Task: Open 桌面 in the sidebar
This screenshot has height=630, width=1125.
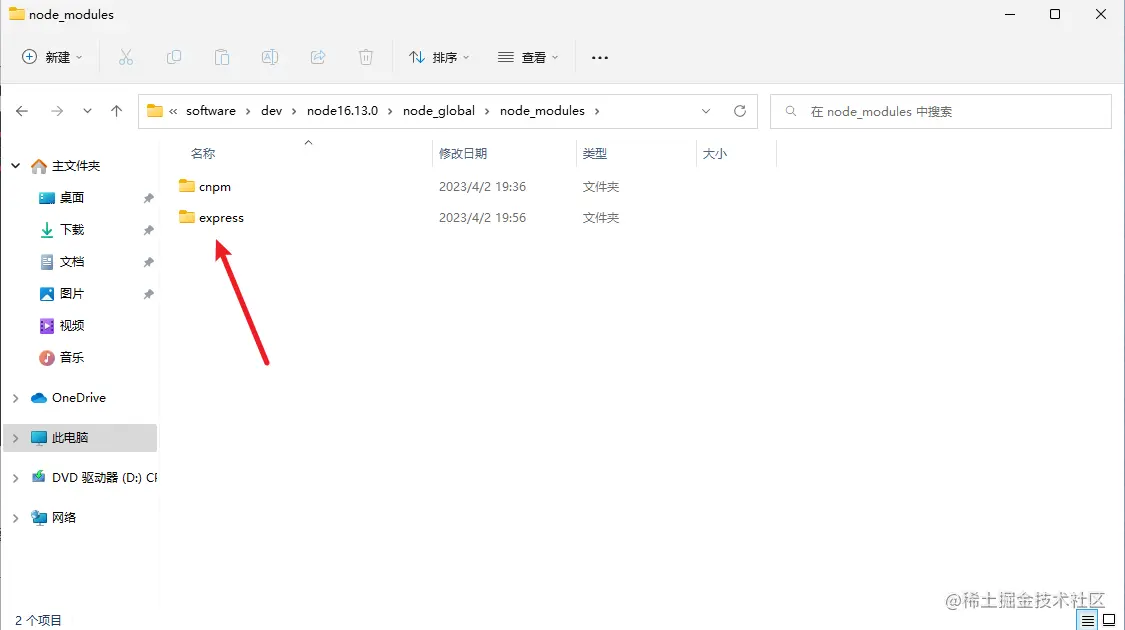Action: tap(72, 197)
